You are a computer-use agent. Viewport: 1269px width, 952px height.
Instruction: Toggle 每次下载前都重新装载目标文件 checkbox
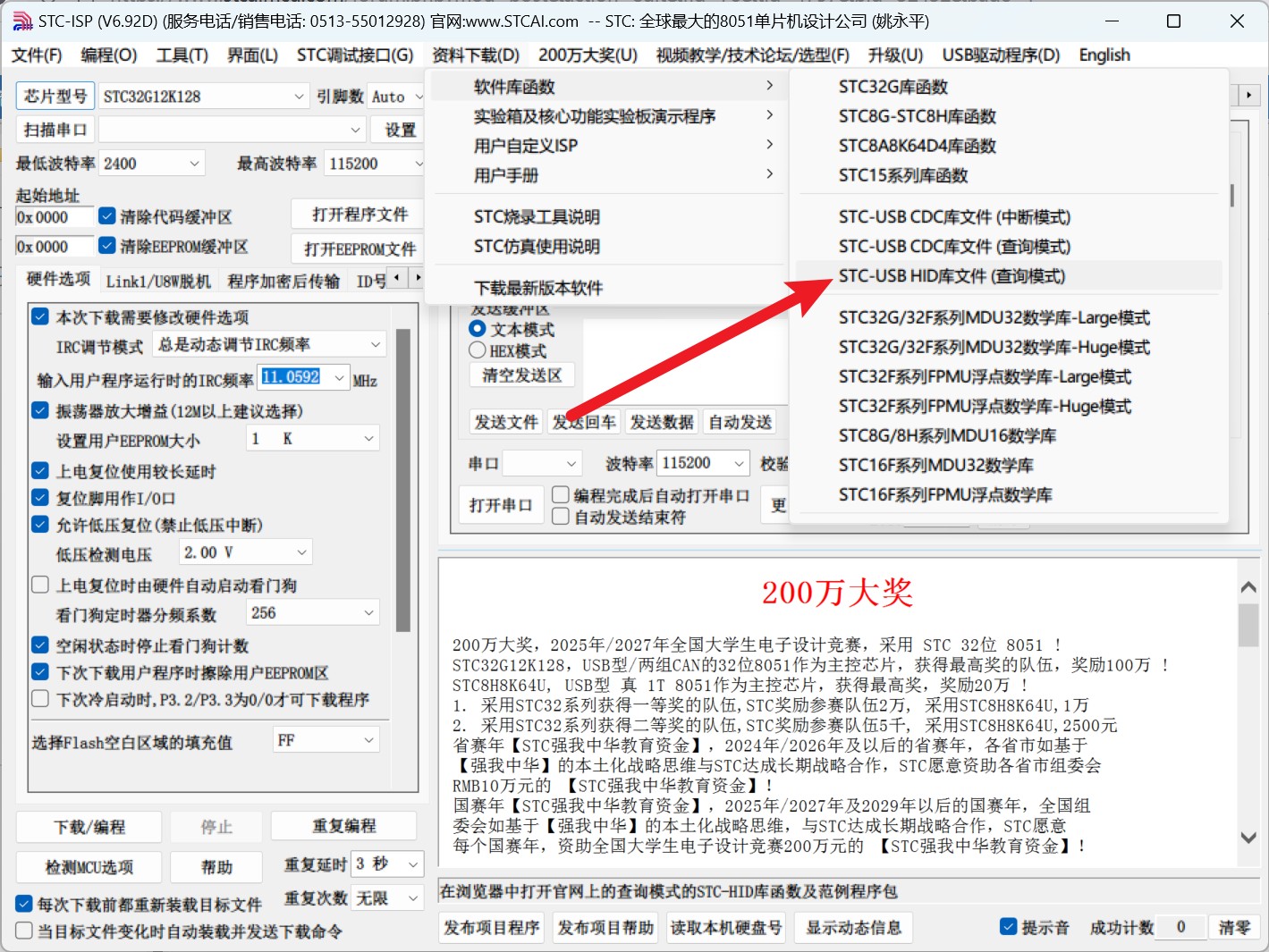(24, 904)
